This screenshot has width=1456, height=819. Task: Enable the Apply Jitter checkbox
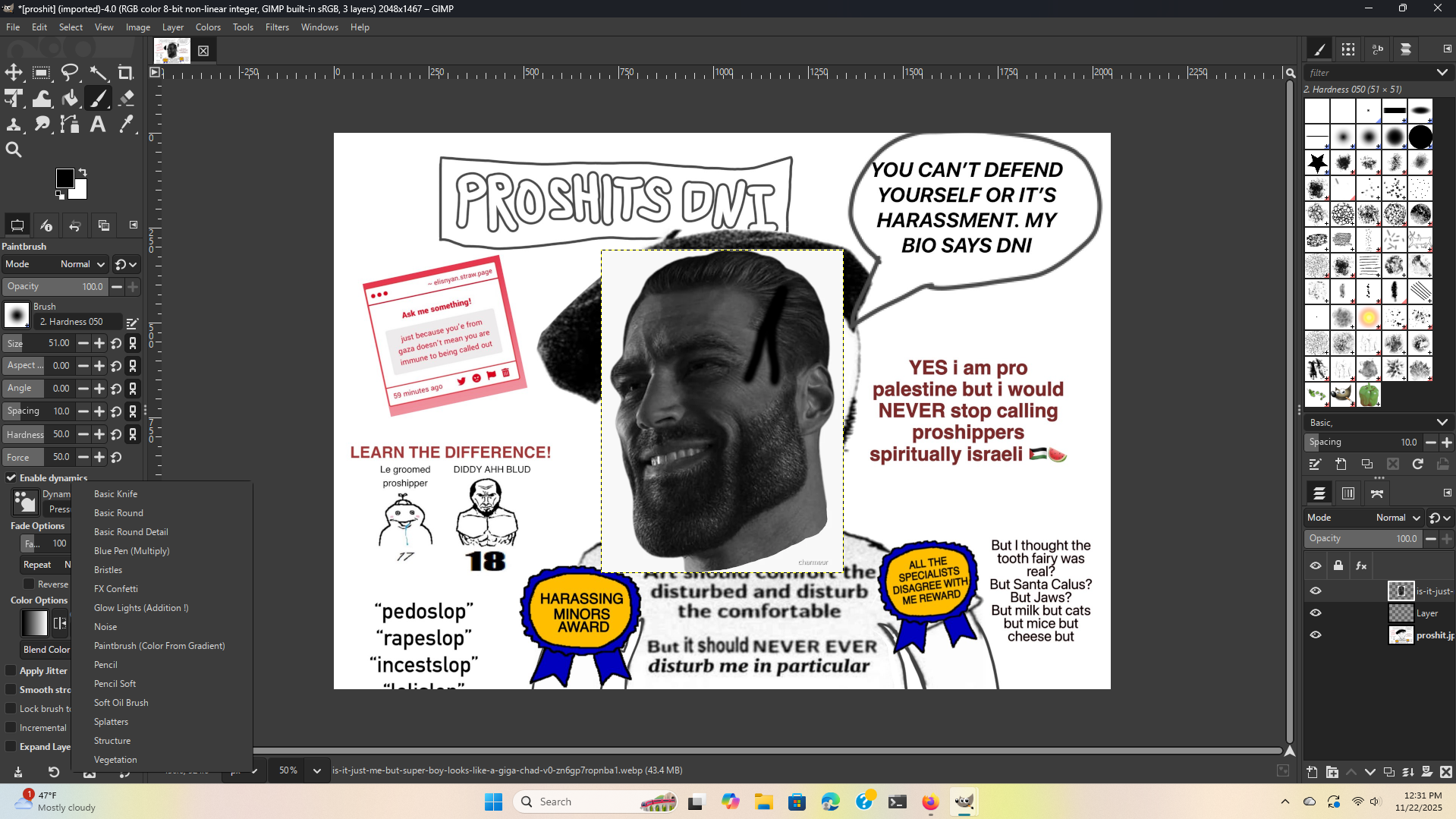point(11,671)
